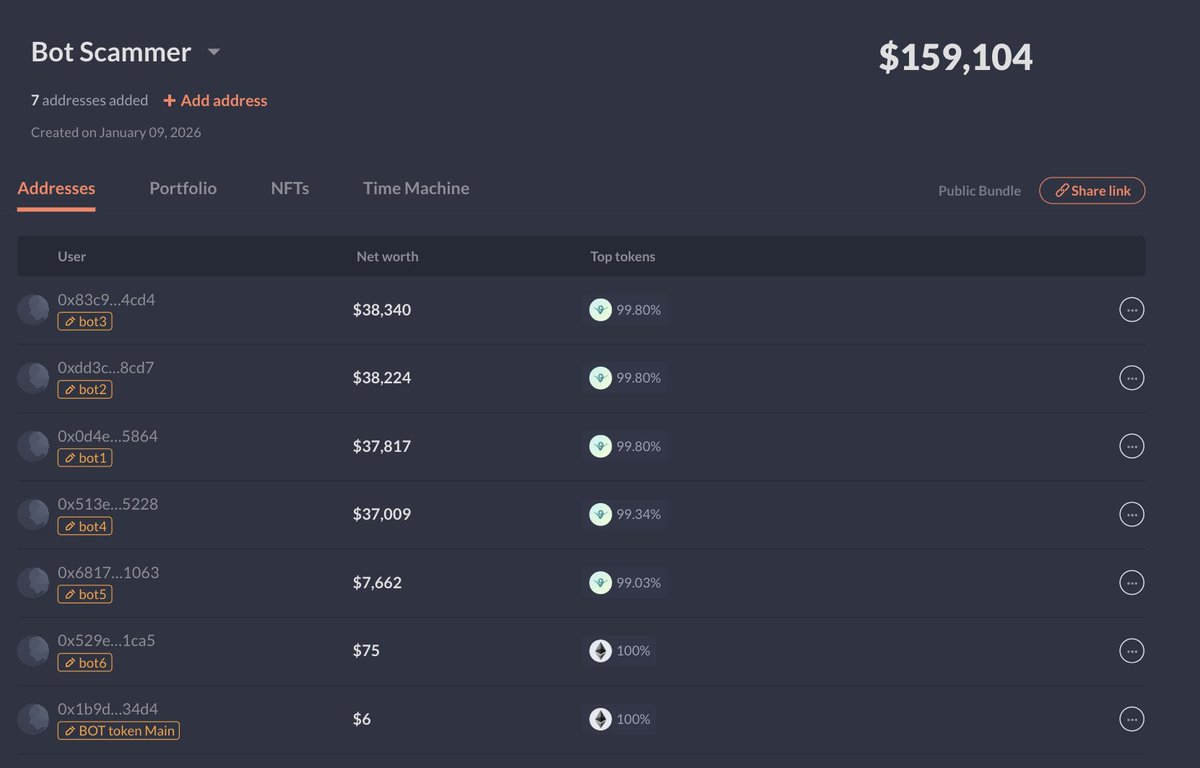Open the Bot Scammer bundle dropdown arrow

pos(213,52)
